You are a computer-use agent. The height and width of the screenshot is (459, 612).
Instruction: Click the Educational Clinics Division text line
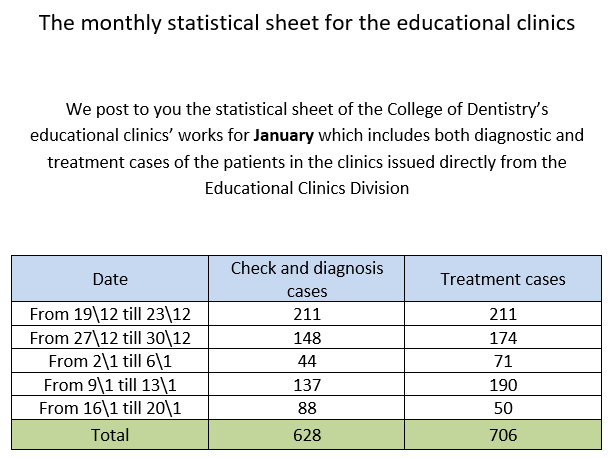tap(306, 188)
